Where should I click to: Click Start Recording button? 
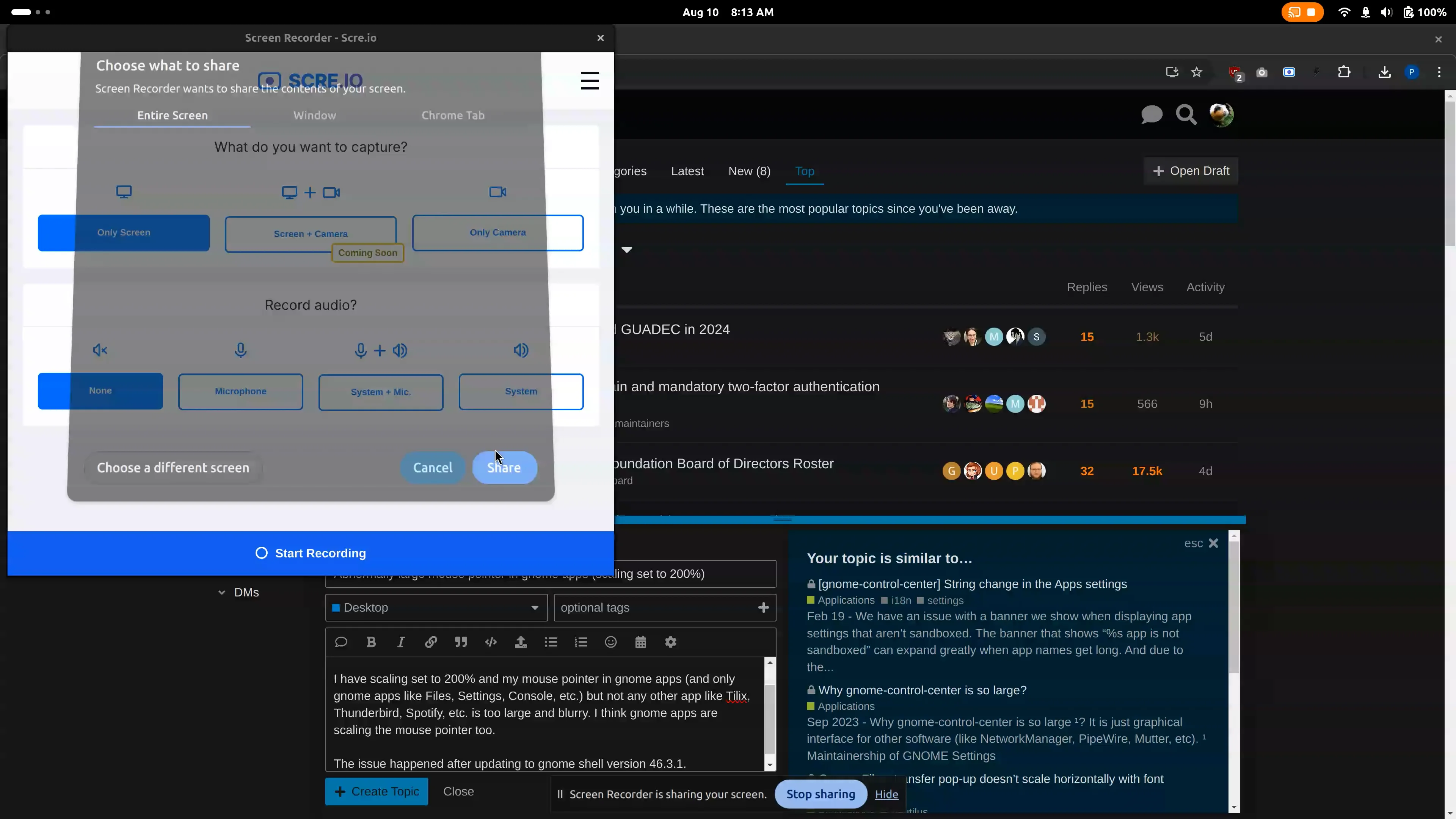tap(310, 553)
